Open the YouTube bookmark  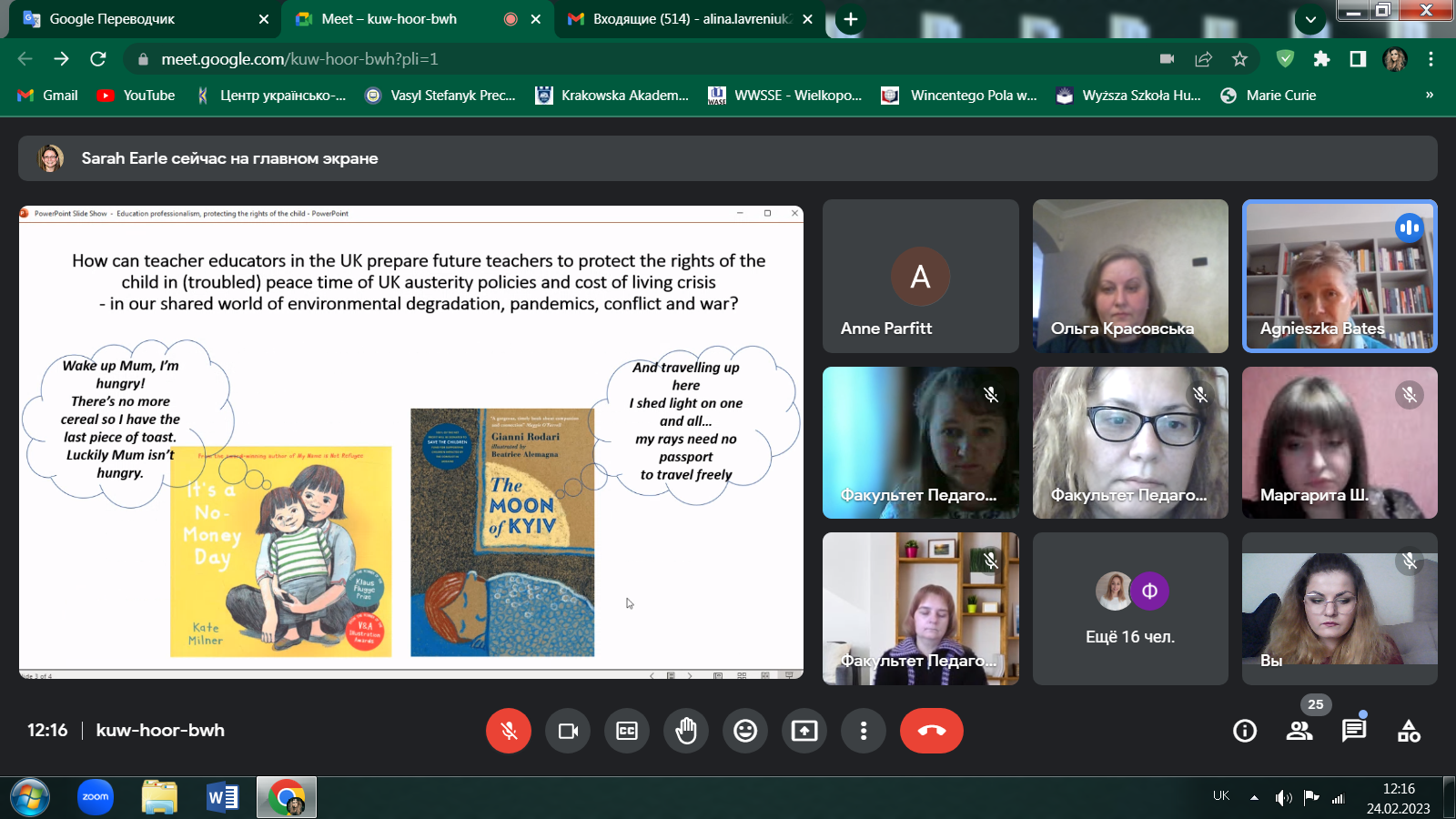tap(136, 96)
